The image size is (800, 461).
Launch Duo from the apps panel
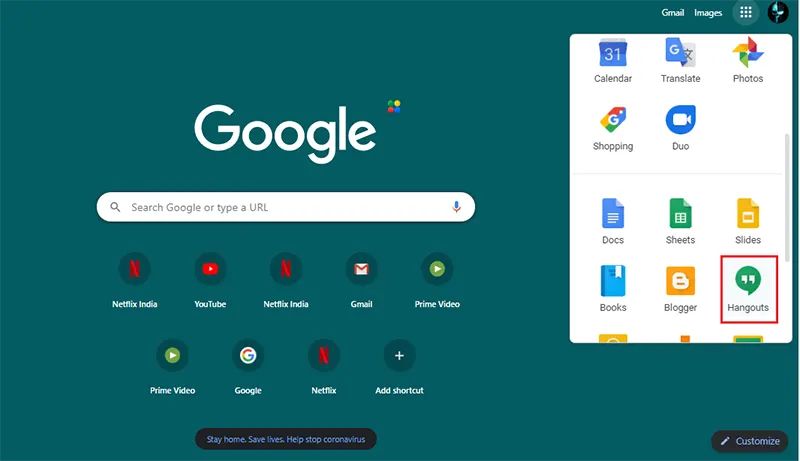680,129
